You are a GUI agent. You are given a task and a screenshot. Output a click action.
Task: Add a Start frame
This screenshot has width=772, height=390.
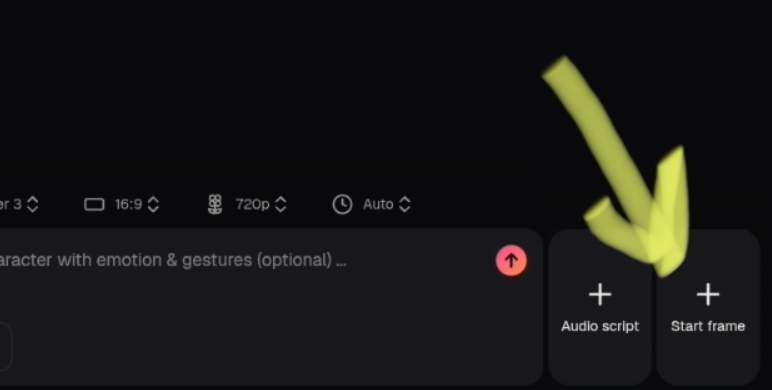tap(708, 307)
